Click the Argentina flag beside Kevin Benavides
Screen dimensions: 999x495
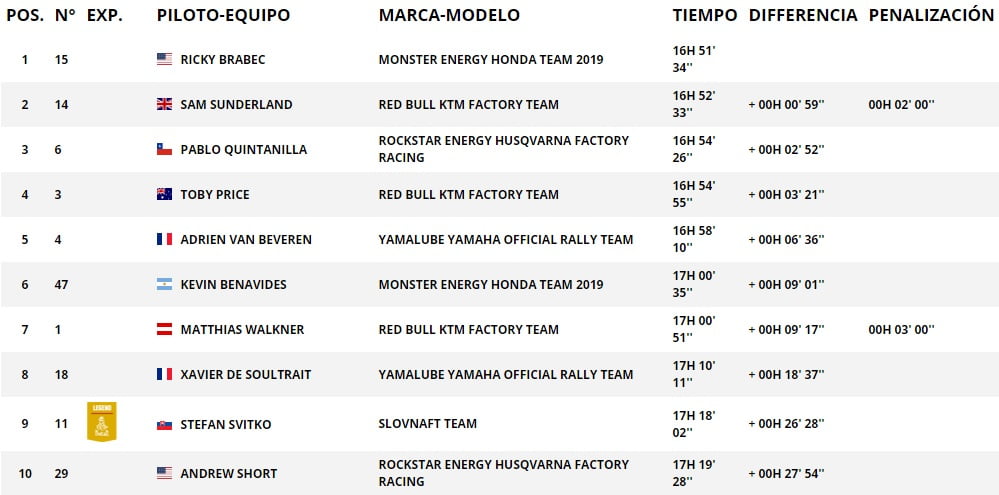[164, 285]
